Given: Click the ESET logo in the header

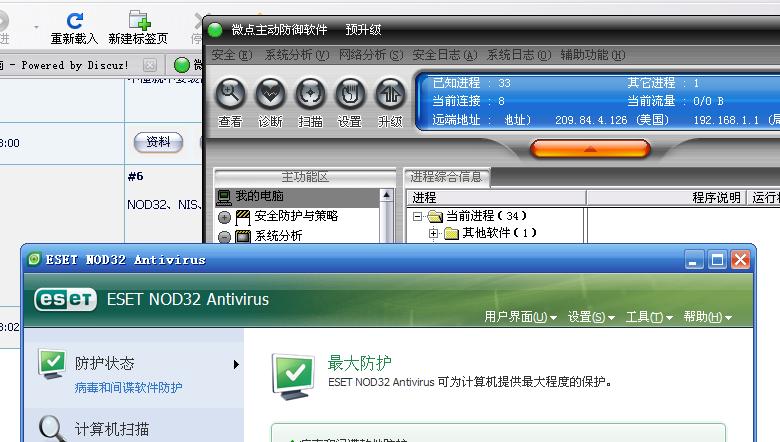Looking at the screenshot, I should point(65,299).
